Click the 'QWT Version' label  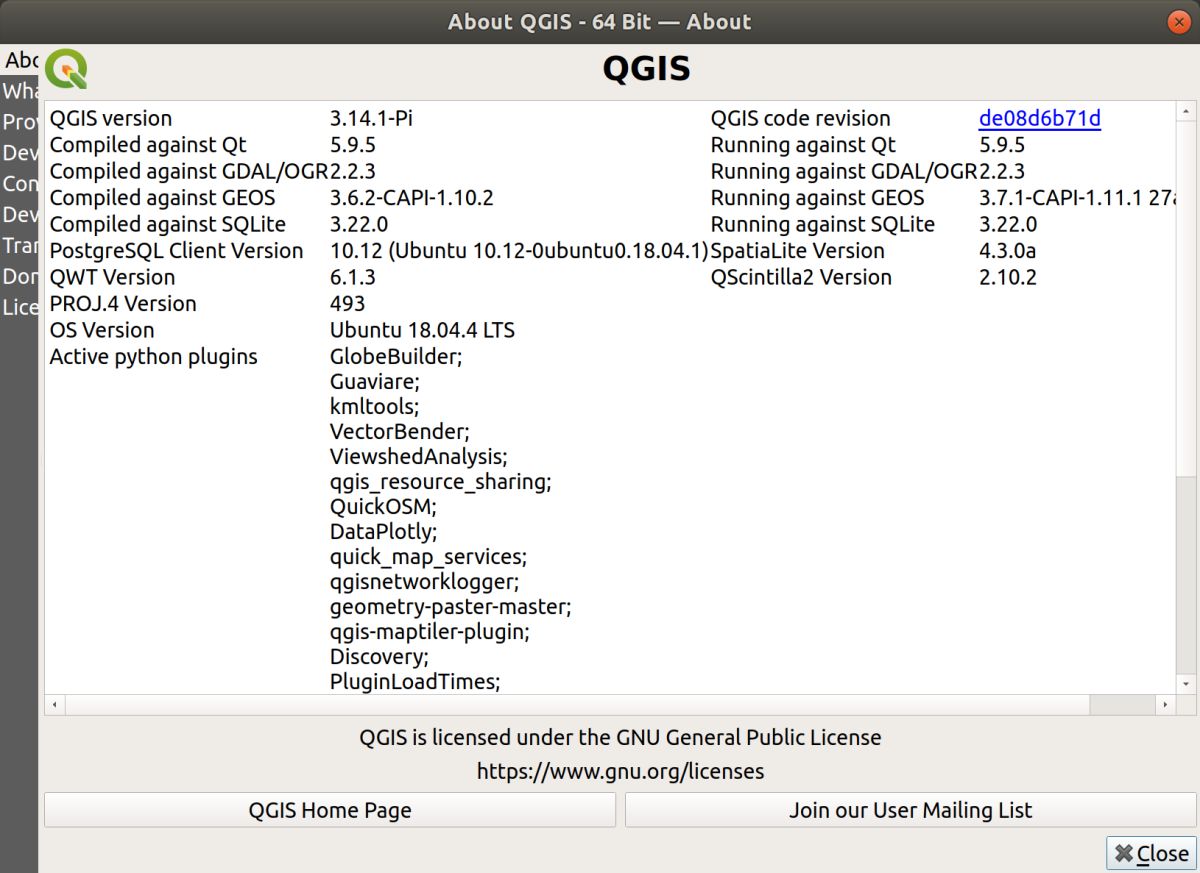(112, 277)
